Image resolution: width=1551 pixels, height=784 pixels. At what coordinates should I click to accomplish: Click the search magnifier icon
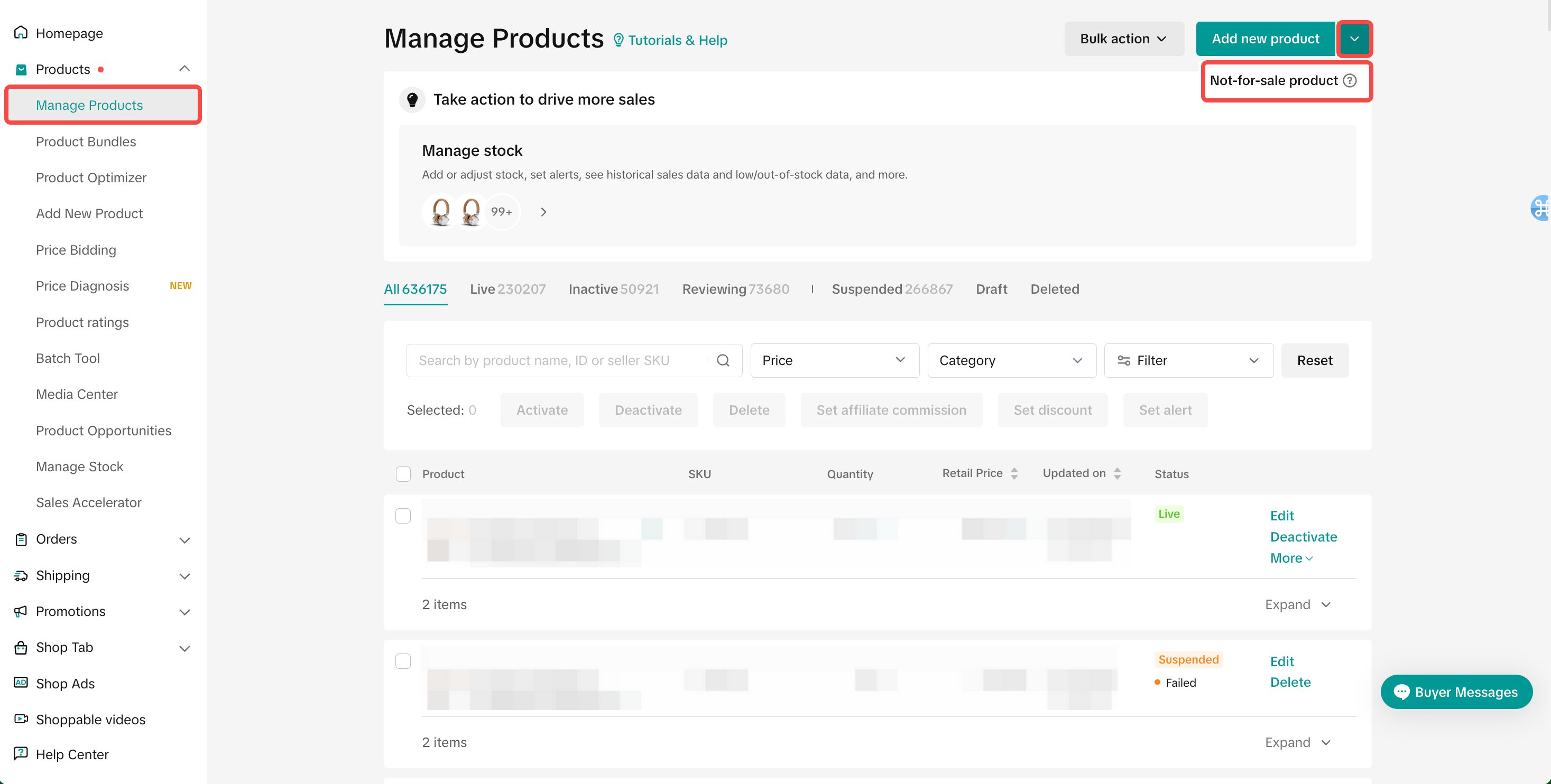pos(723,360)
